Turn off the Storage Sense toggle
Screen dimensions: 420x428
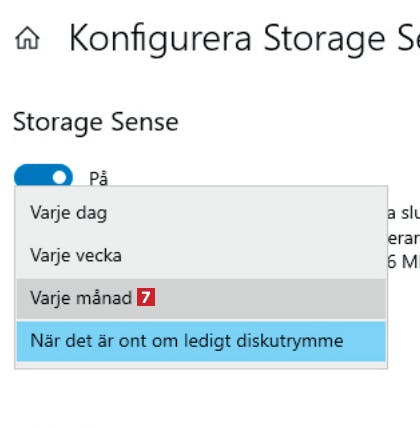(43, 177)
